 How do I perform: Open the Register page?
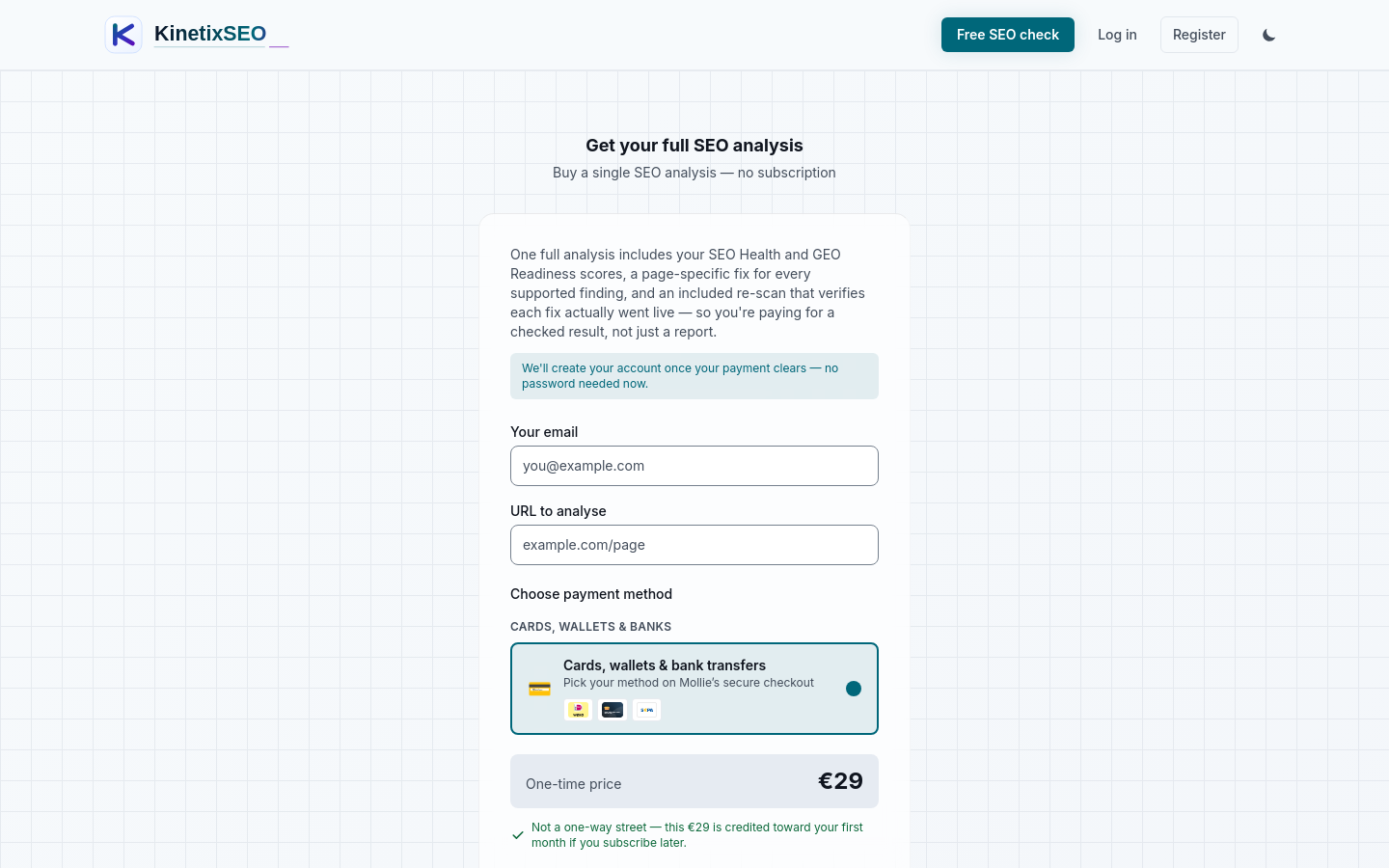[1199, 35]
